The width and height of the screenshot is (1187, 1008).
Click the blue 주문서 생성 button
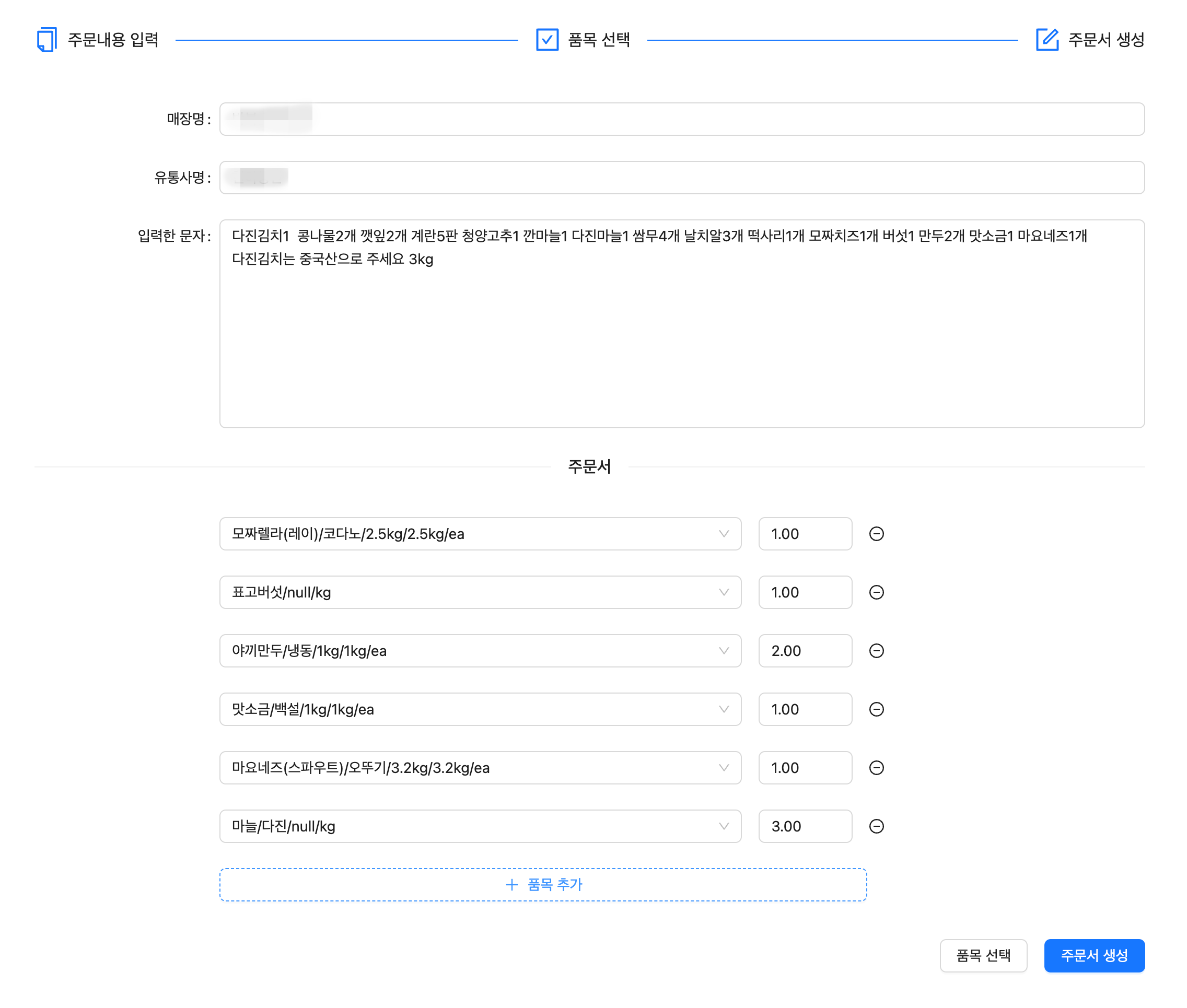1094,955
